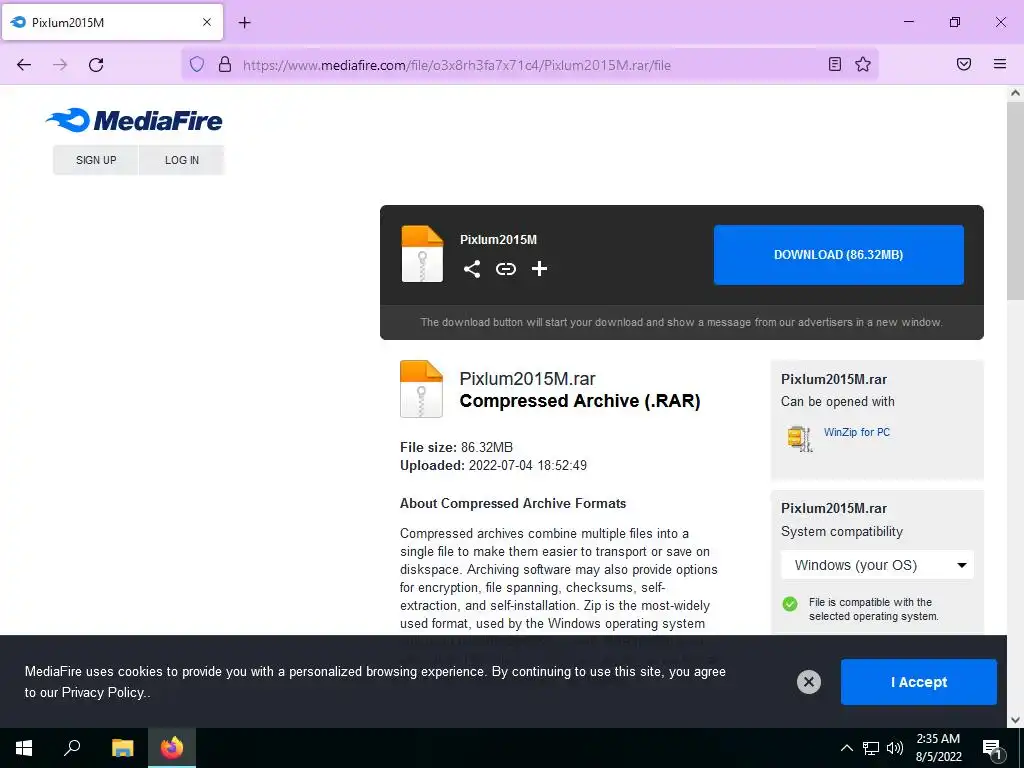Screen dimensions: 1024x768
Task: Open the WinZip for PC link
Action: coord(857,432)
